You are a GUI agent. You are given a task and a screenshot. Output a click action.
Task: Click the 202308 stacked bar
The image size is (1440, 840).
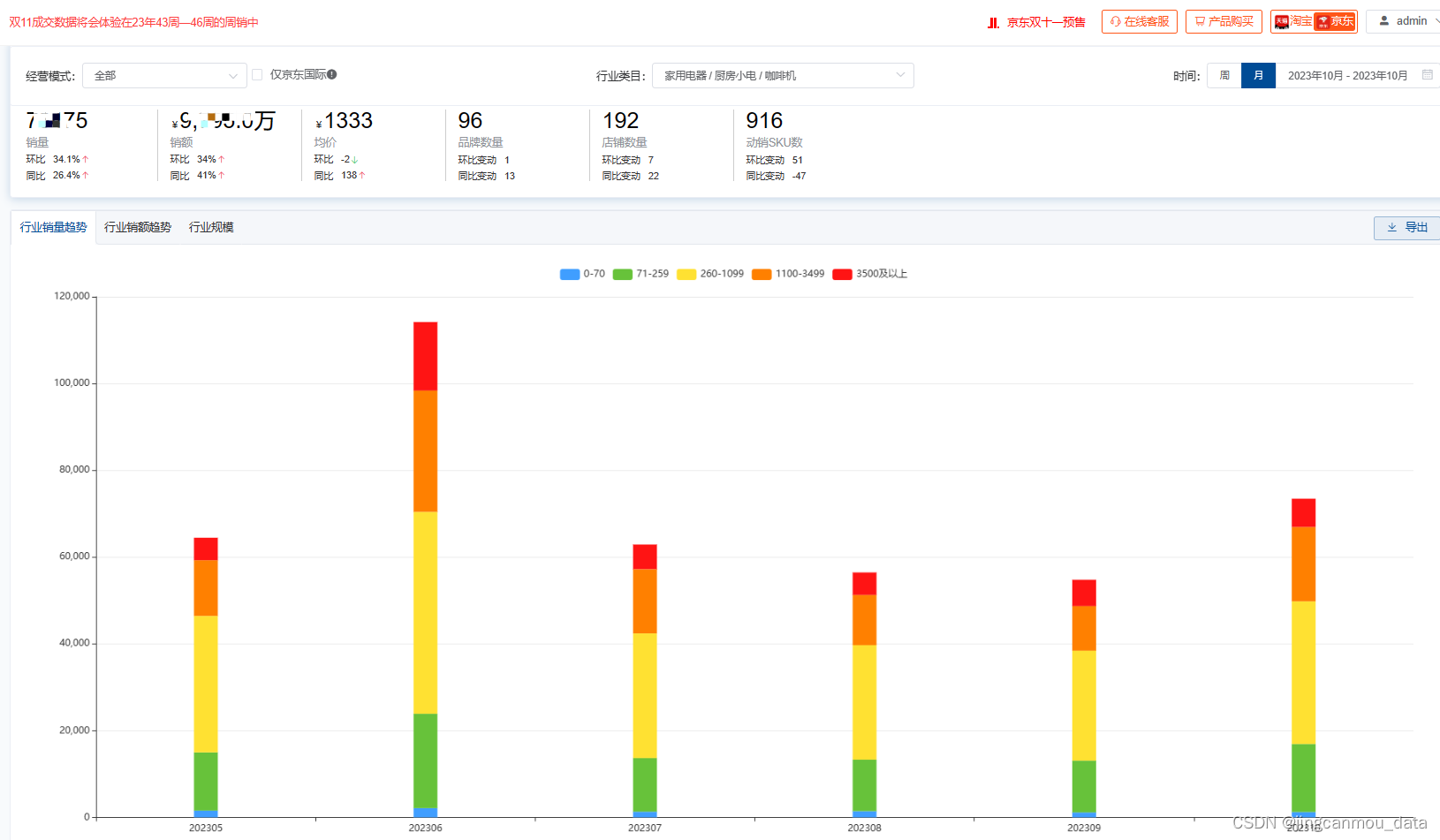click(864, 695)
